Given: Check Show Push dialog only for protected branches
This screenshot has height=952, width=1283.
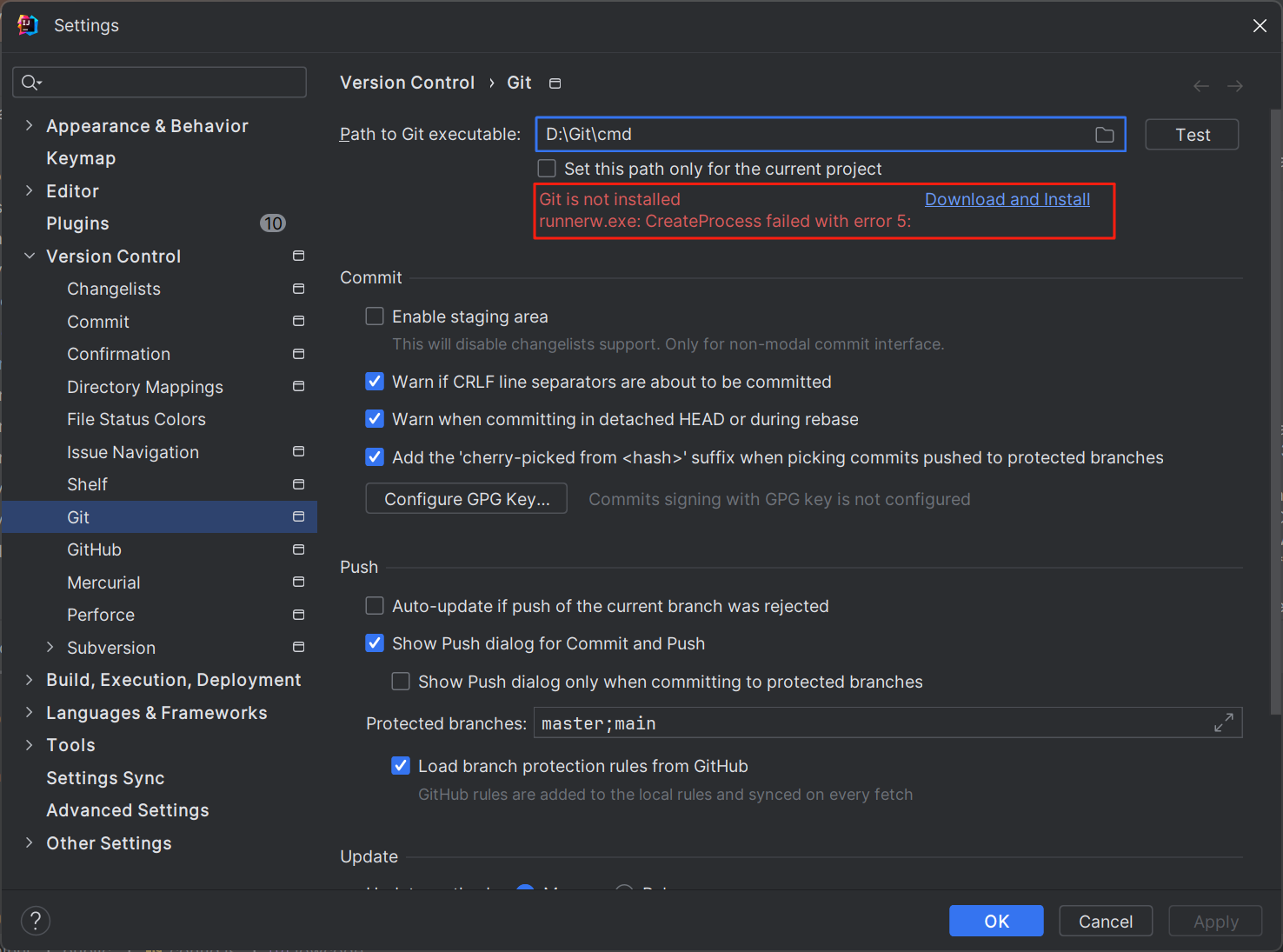Looking at the screenshot, I should (401, 681).
